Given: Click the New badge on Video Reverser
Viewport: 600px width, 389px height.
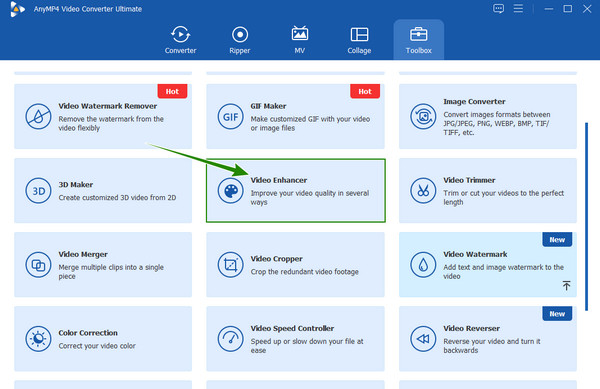Looking at the screenshot, I should tap(557, 314).
